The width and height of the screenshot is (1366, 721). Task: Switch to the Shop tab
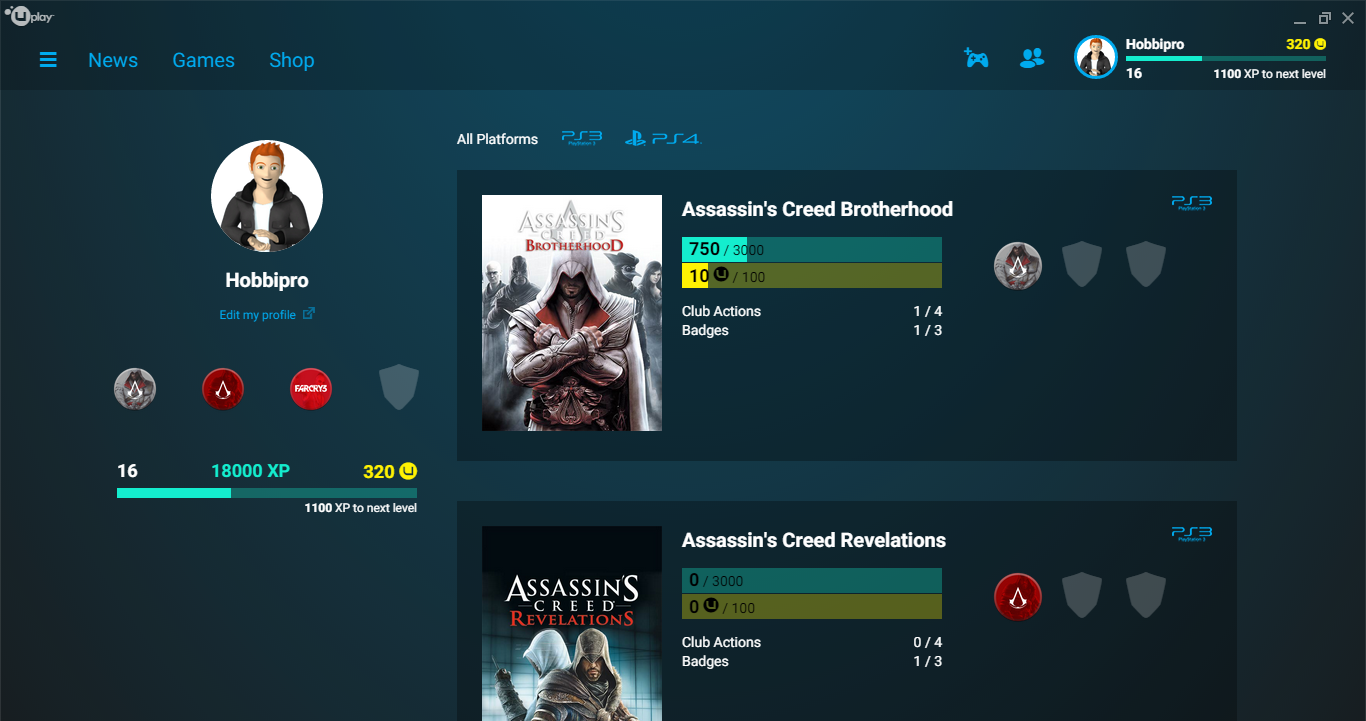(x=292, y=60)
